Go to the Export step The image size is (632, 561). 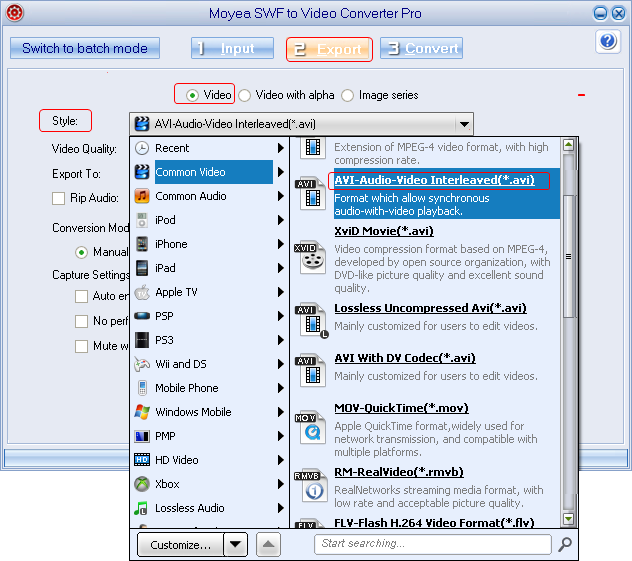[329, 49]
